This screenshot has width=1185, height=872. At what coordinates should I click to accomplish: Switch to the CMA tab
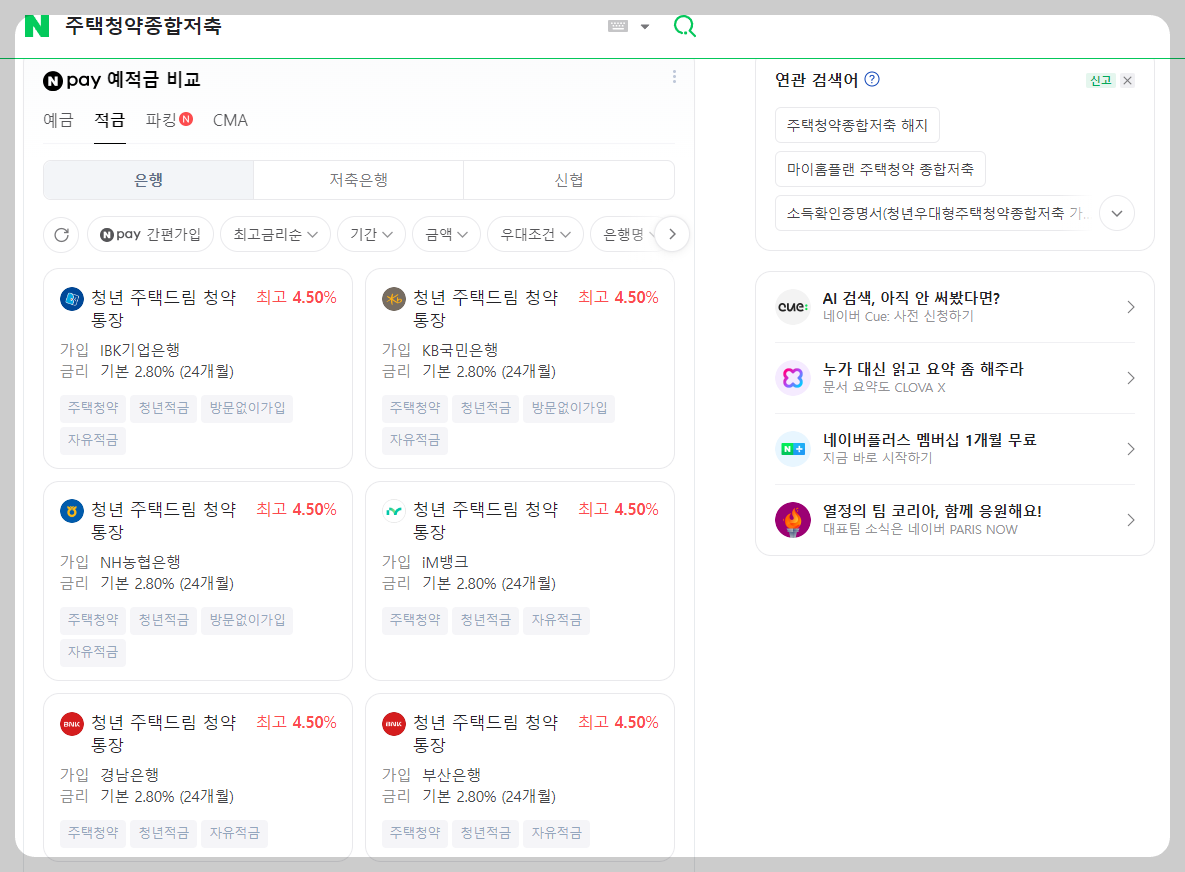[x=231, y=120]
